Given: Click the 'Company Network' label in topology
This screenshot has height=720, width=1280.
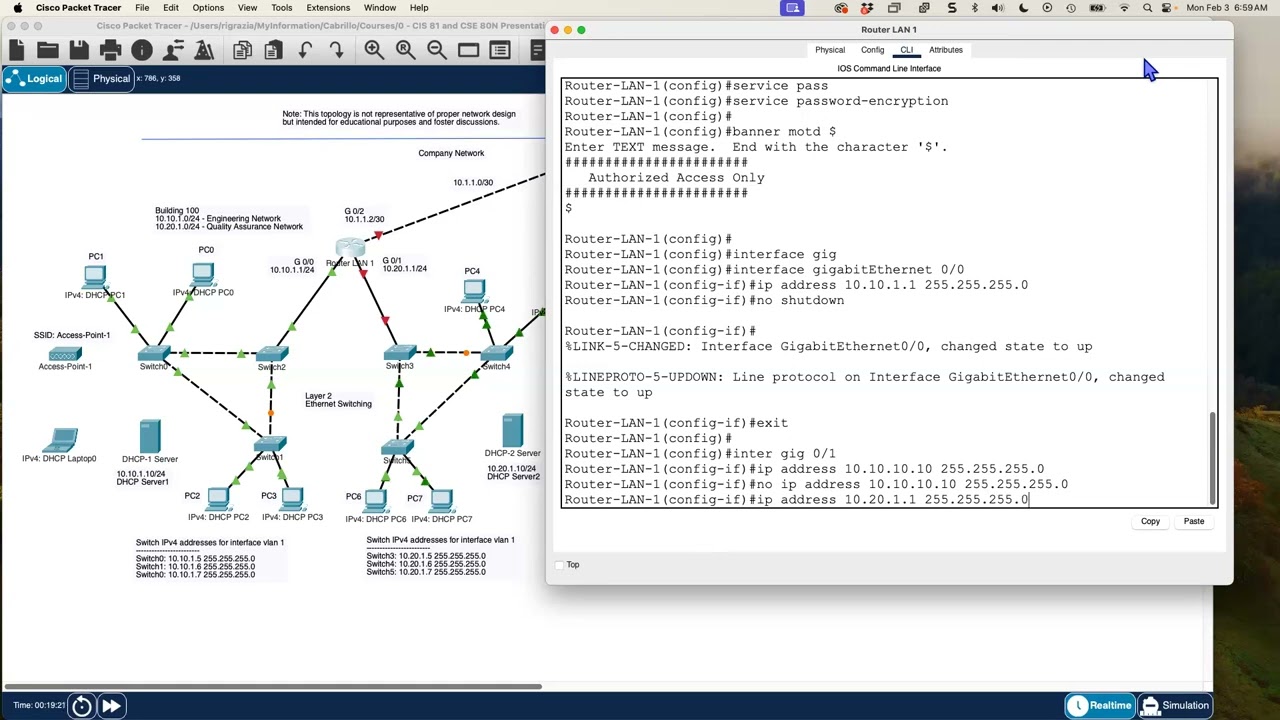Looking at the screenshot, I should pyautogui.click(x=451, y=153).
